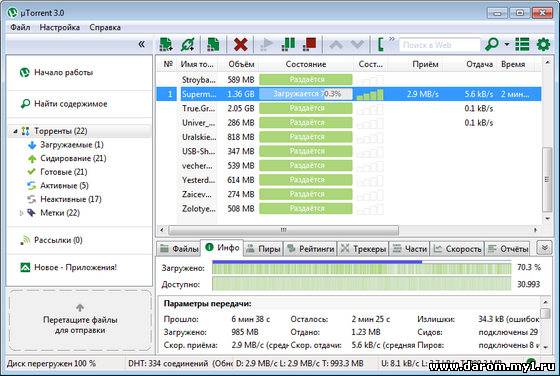Sort by the Состояние column header

[306, 64]
